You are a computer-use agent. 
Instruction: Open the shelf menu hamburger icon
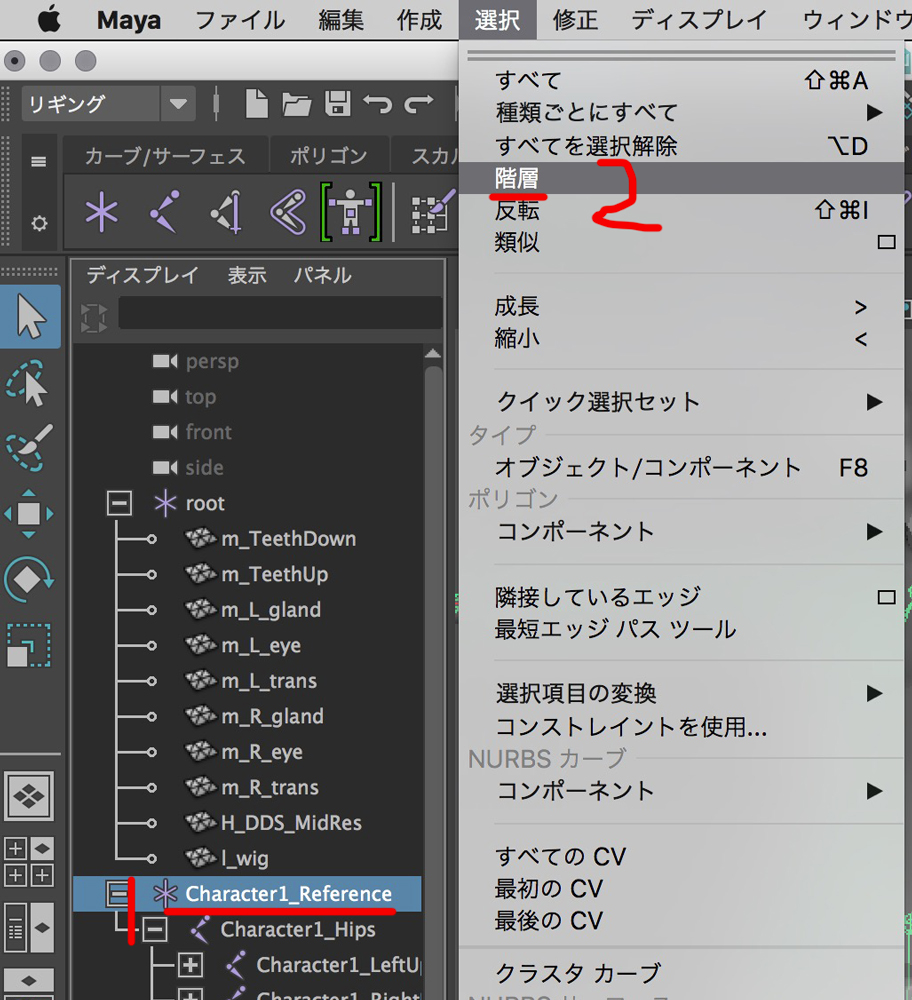tap(38, 161)
